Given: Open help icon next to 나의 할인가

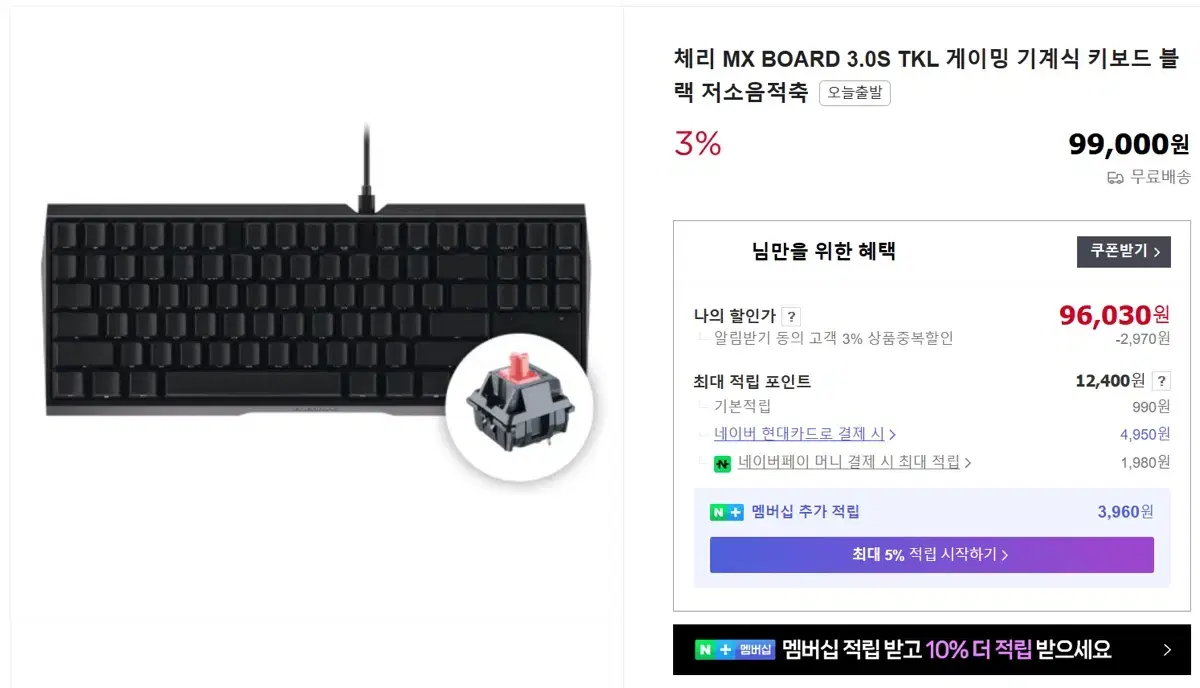Looking at the screenshot, I should pos(790,316).
